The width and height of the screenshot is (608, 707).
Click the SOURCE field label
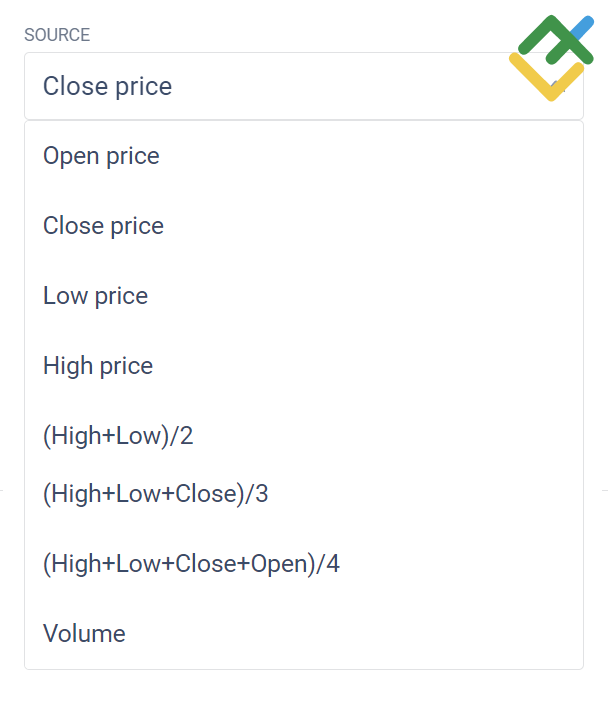click(57, 35)
